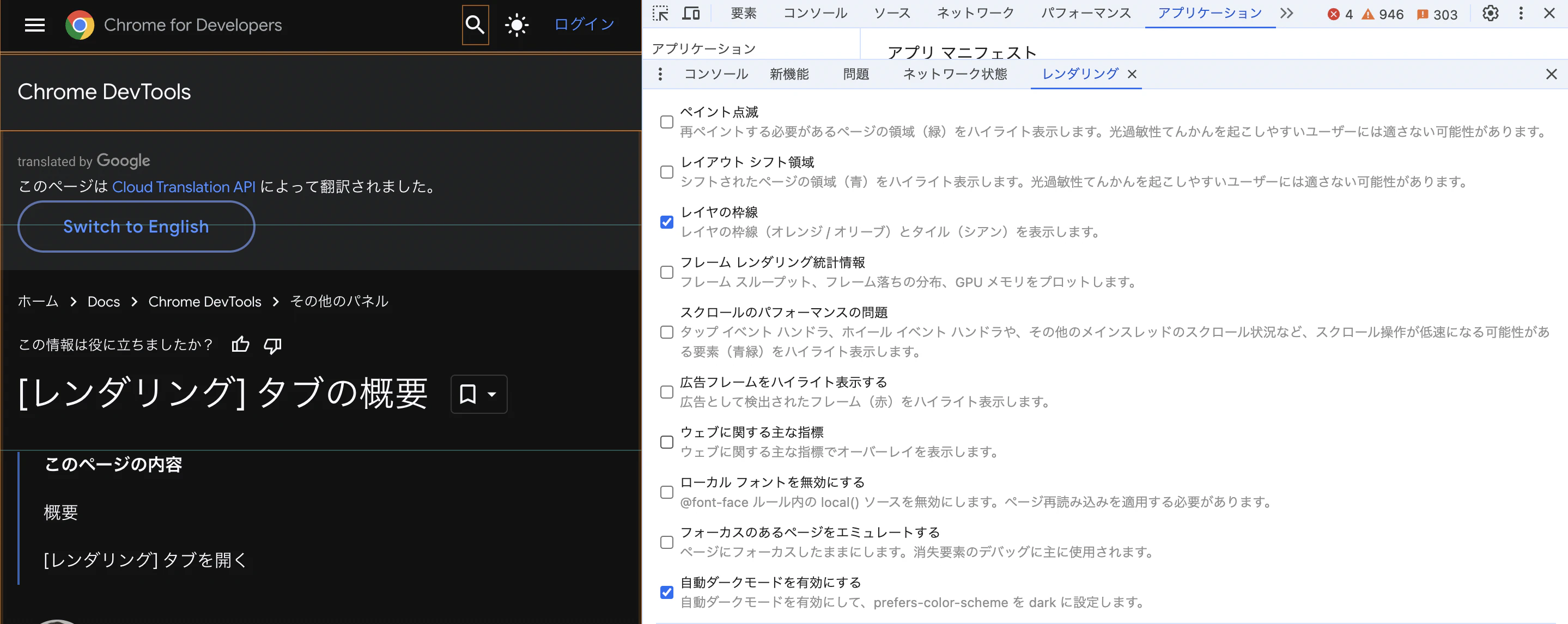
Task: Uncheck the レイヤの枠線 checkbox
Action: pyautogui.click(x=666, y=222)
